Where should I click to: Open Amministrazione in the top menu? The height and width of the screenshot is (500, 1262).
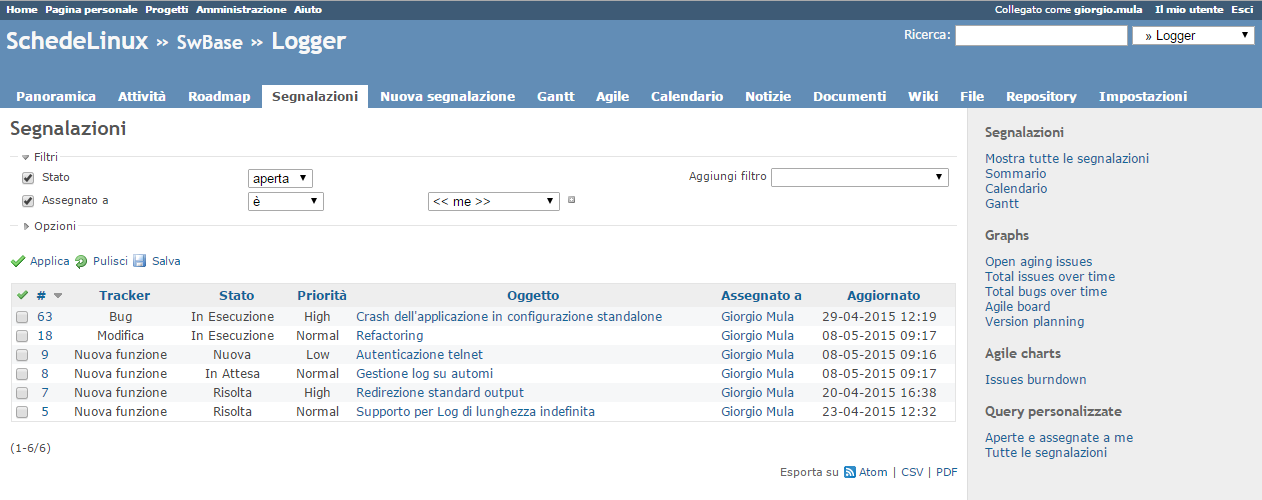(x=241, y=9)
